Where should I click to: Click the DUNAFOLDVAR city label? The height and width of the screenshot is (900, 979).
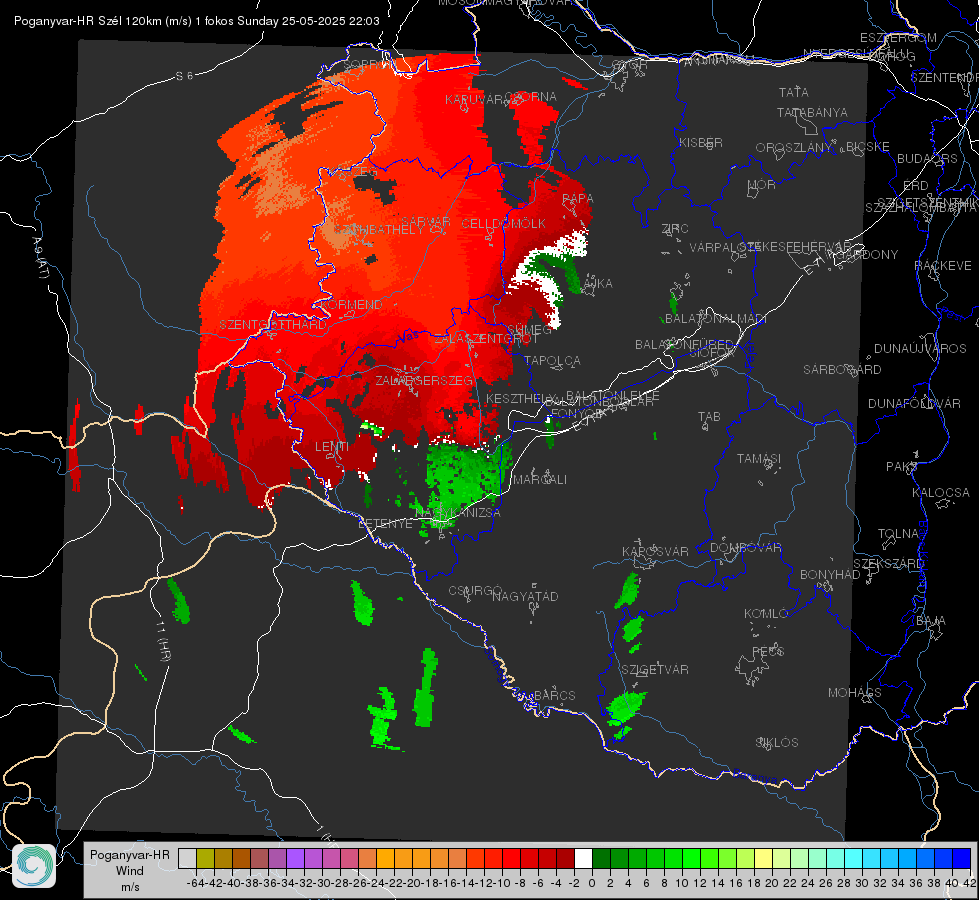tap(914, 404)
